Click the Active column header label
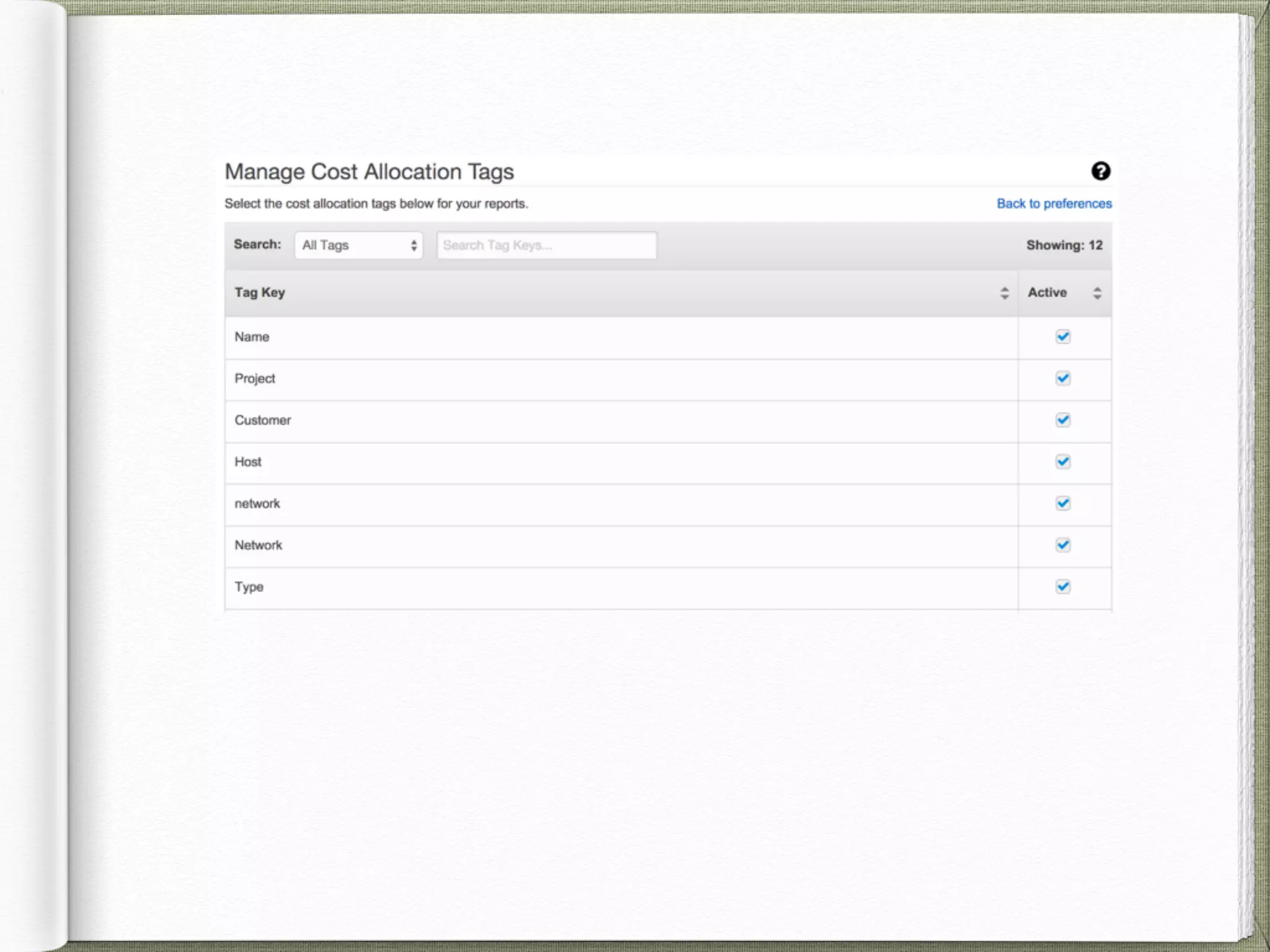 coord(1047,293)
